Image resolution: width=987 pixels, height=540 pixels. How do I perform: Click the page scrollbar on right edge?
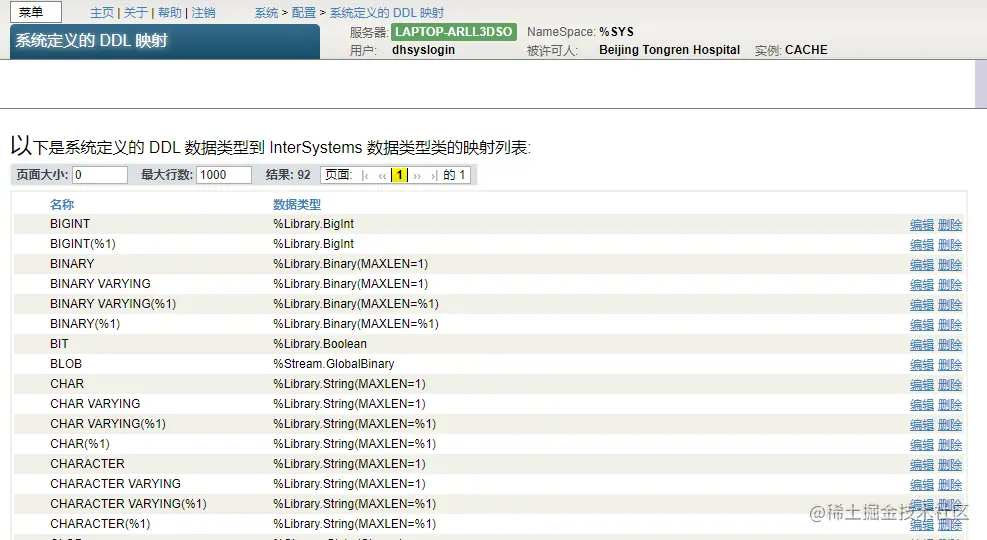(x=981, y=84)
